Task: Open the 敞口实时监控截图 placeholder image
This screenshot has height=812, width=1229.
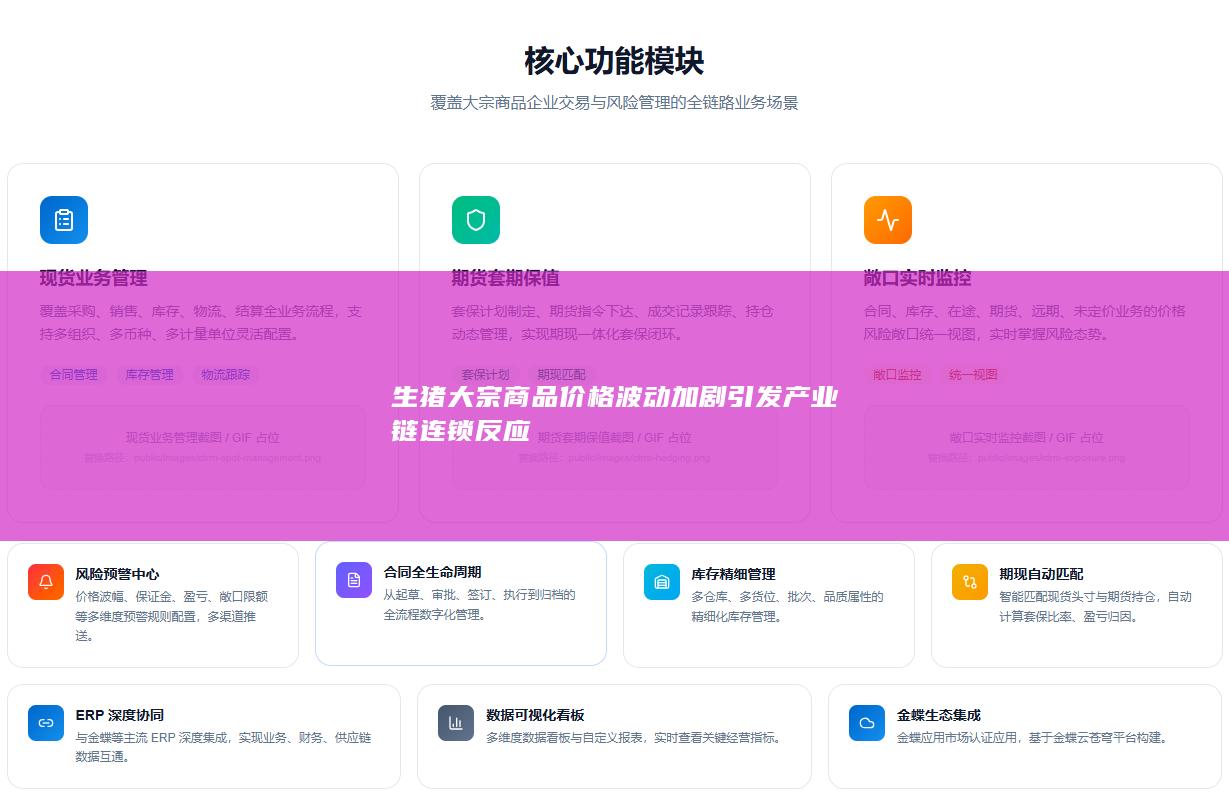Action: click(x=1027, y=447)
